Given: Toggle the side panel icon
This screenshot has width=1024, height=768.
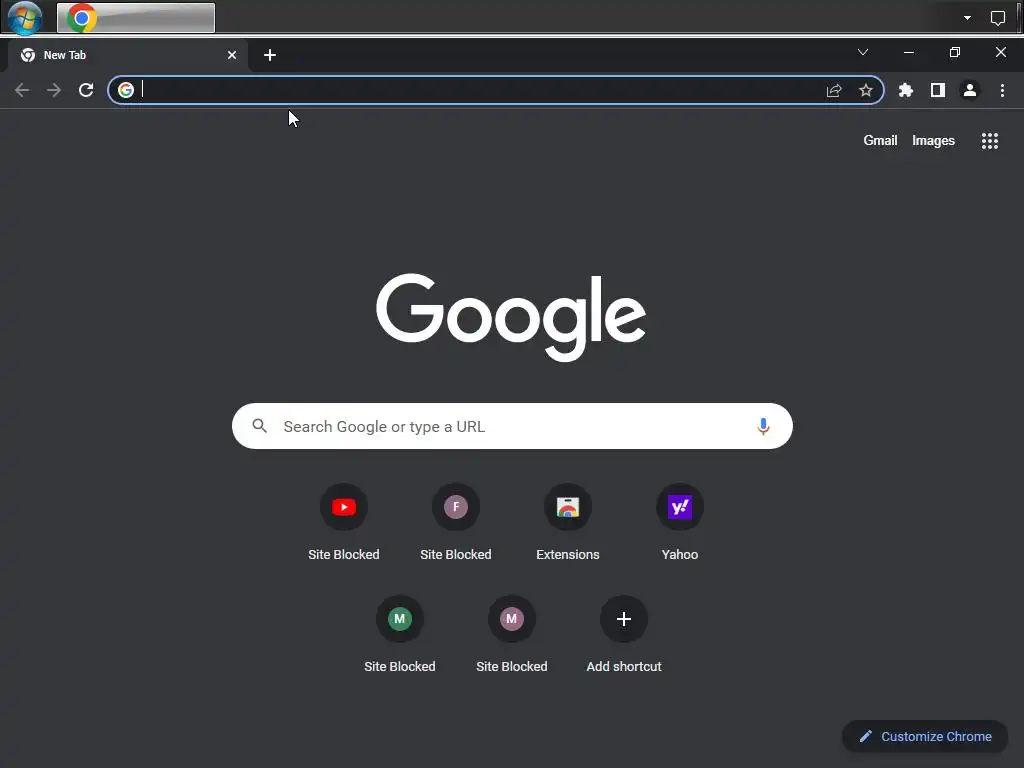Looking at the screenshot, I should 938,90.
